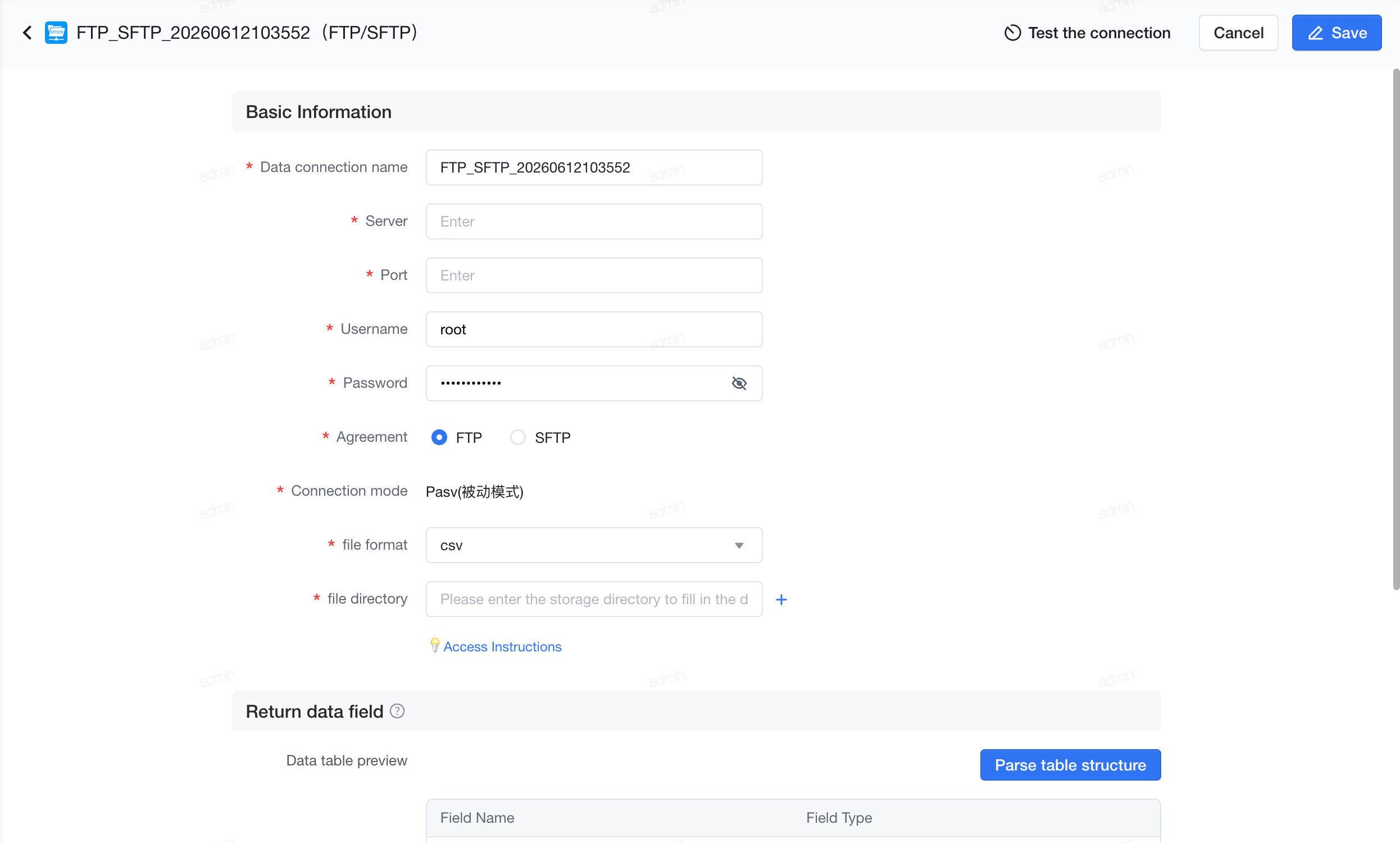Click the file format dropdown arrow
Screen dimensions: 1400x843
[x=739, y=545]
